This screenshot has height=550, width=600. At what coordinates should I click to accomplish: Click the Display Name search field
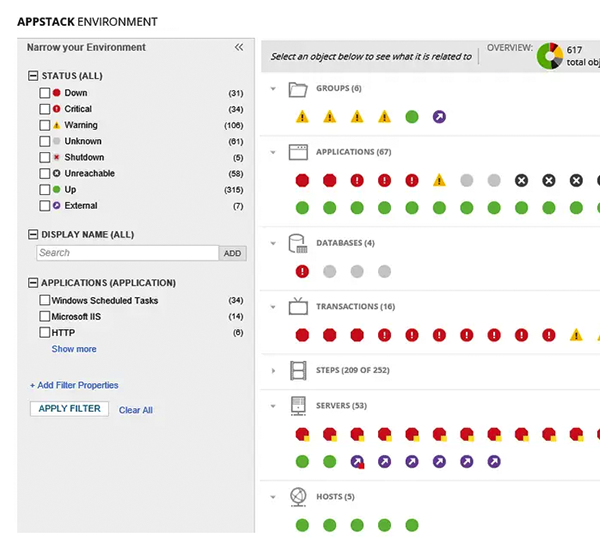(127, 253)
